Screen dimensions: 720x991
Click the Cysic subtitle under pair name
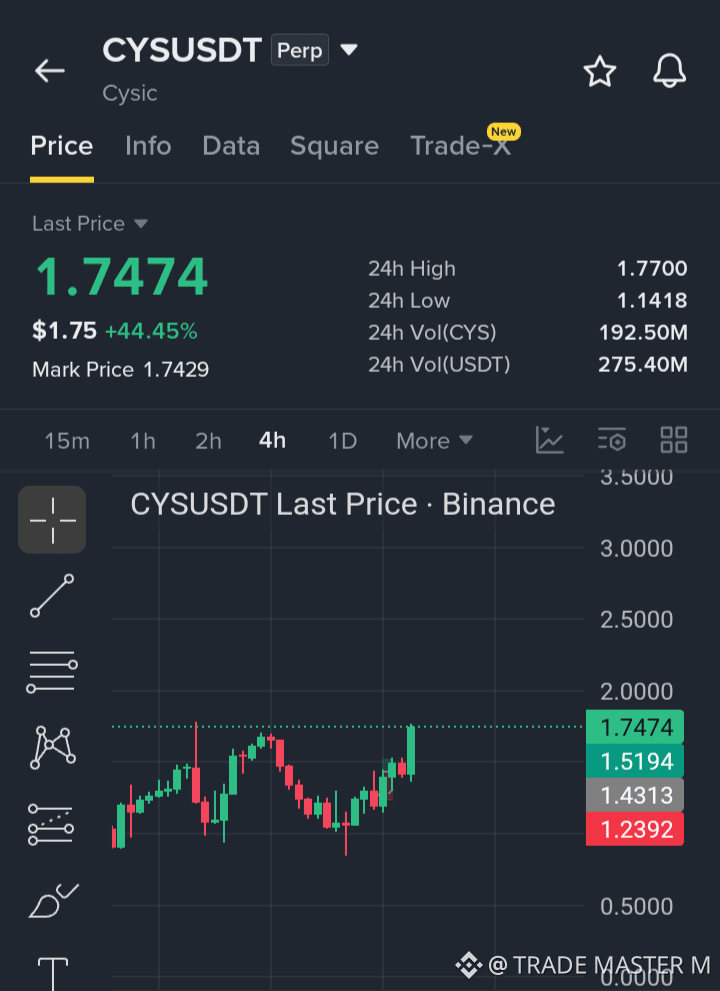tap(130, 94)
